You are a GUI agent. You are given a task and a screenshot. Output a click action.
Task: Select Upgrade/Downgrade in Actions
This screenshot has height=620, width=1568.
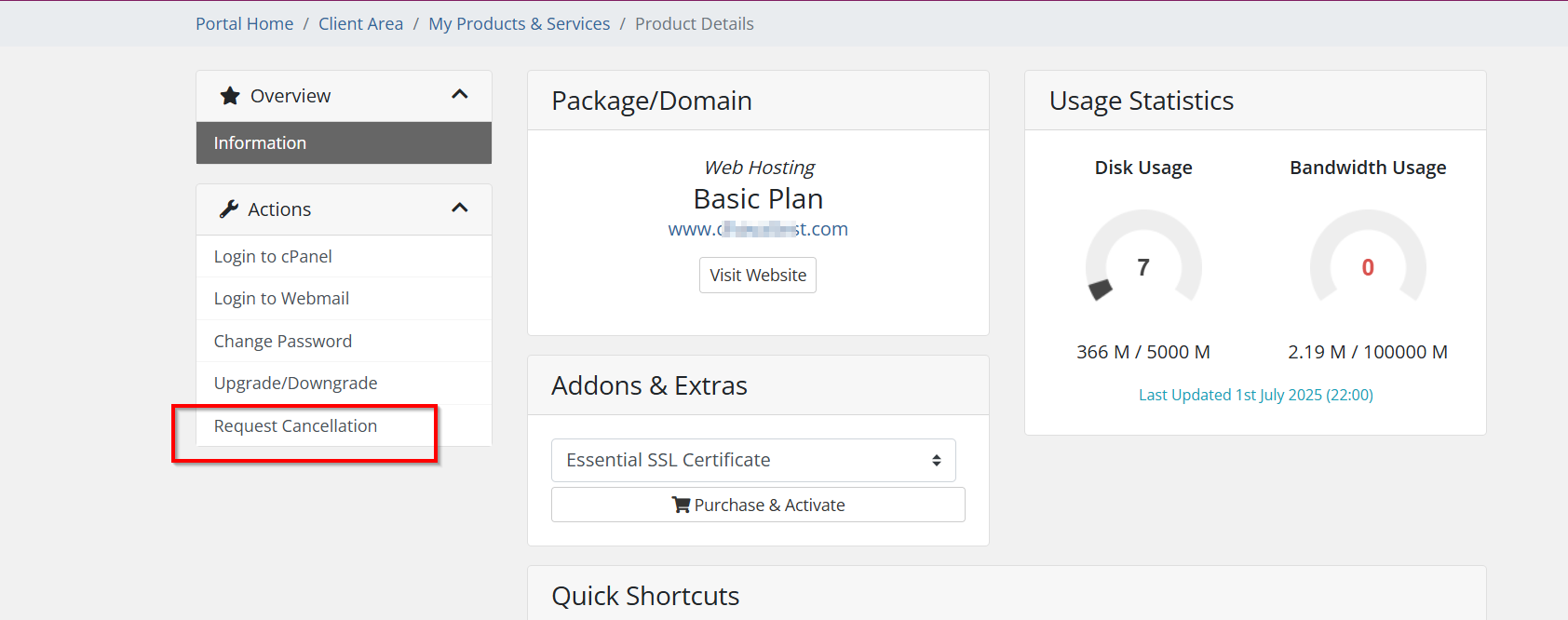[295, 384]
